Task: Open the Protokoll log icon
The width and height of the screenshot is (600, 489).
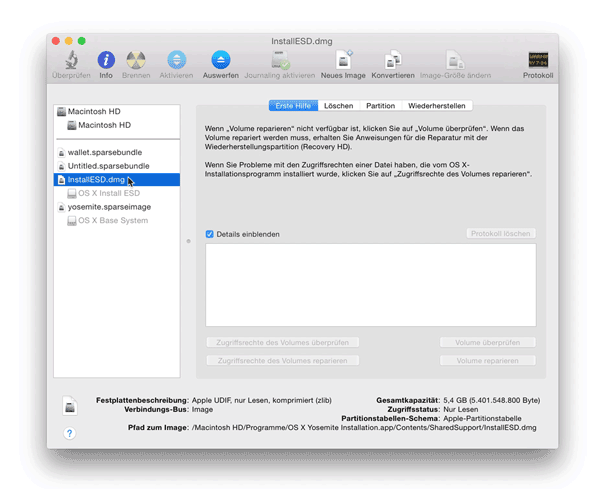Action: [538, 60]
